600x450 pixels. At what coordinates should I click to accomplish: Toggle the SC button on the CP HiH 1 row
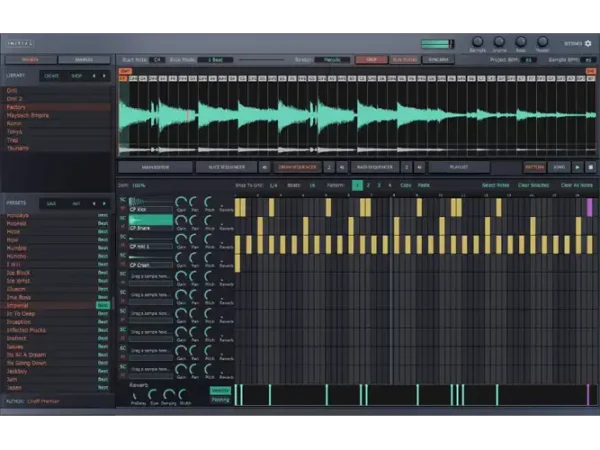pos(123,237)
